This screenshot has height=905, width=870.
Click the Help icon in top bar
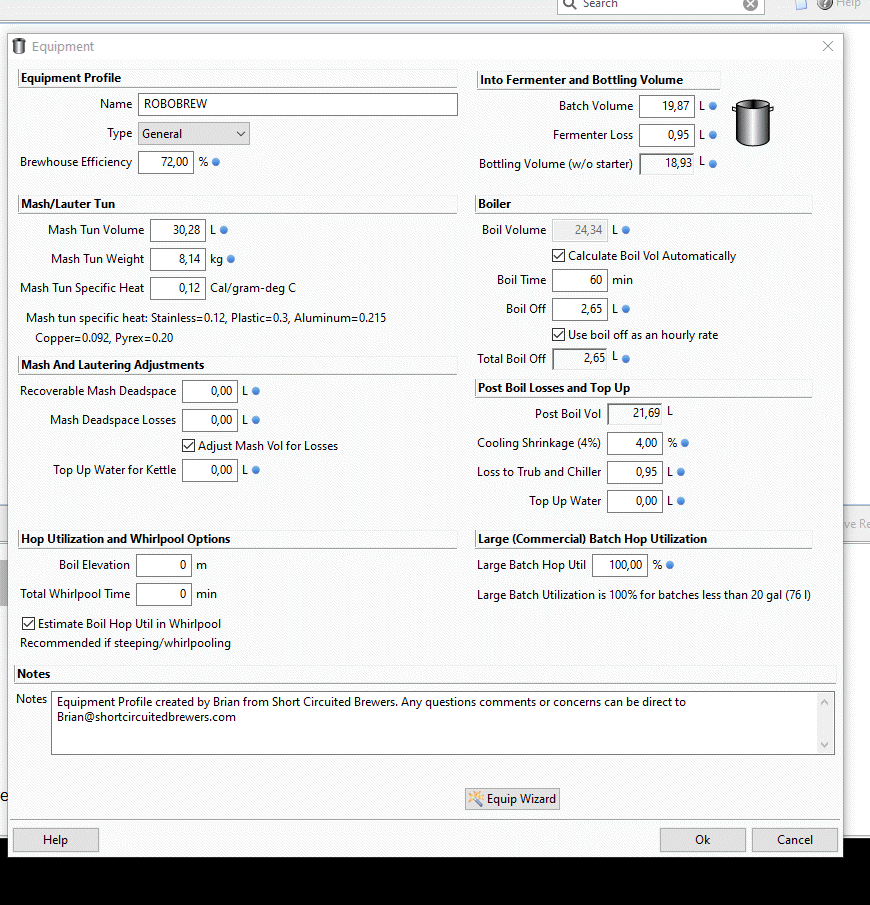(x=825, y=4)
